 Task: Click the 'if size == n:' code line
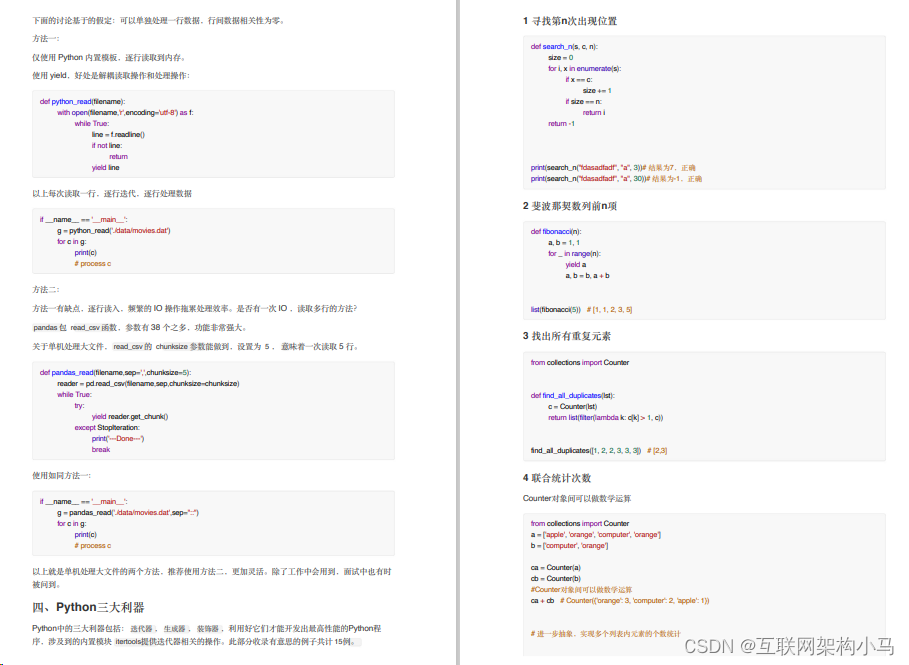(x=583, y=101)
